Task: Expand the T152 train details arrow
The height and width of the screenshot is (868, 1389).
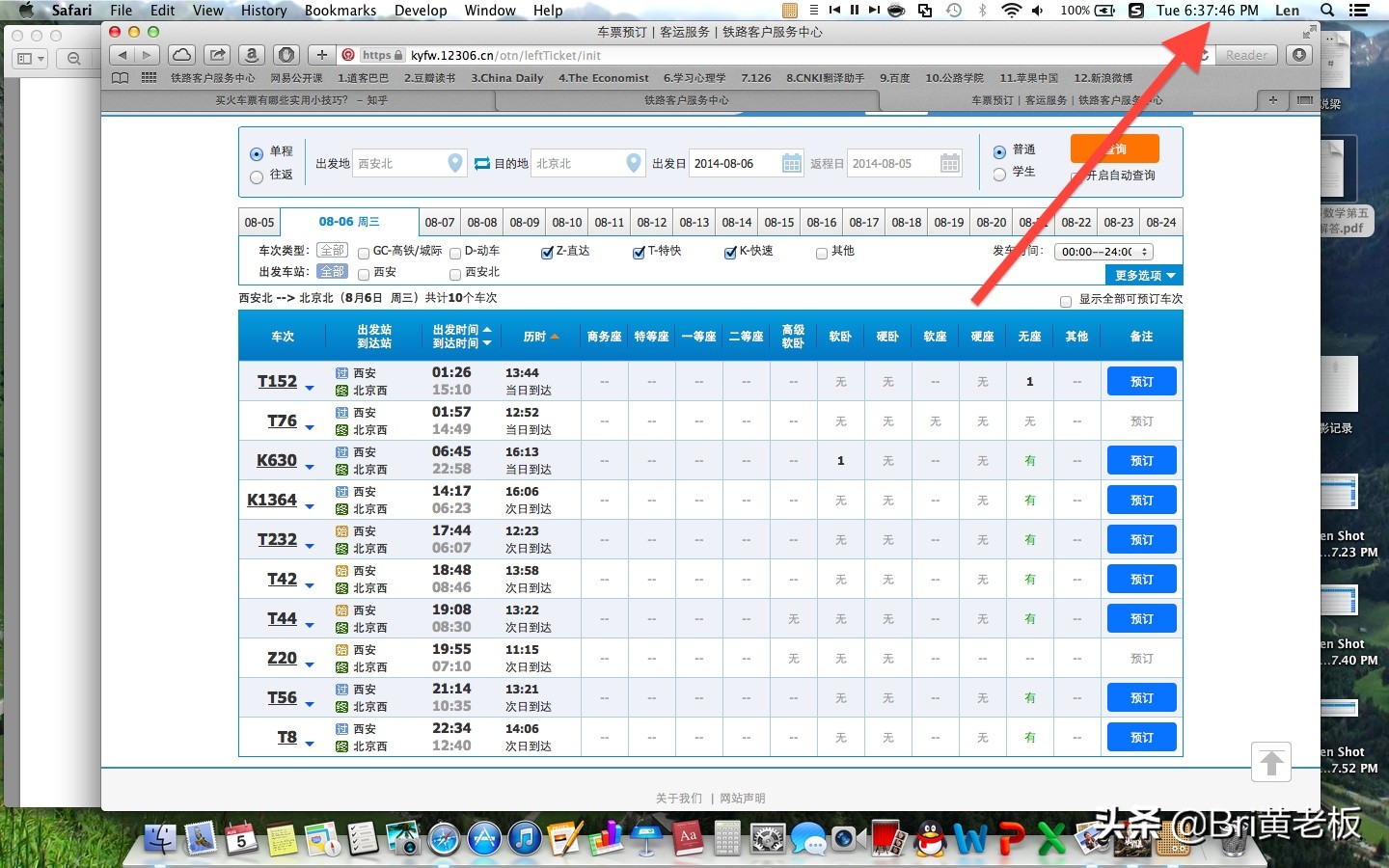Action: (310, 388)
